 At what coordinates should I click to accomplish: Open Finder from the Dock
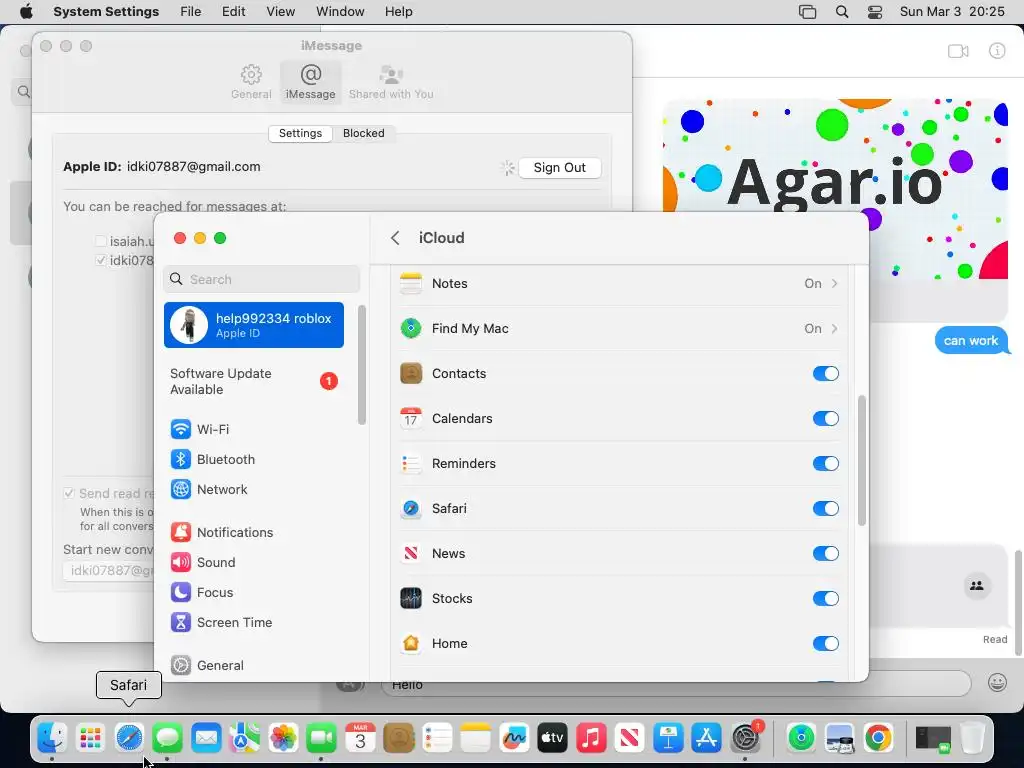52,739
